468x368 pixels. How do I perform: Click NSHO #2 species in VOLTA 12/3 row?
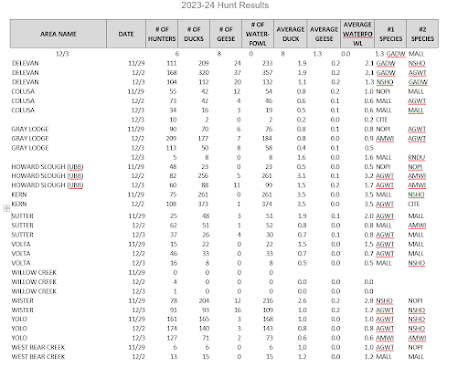(417, 263)
